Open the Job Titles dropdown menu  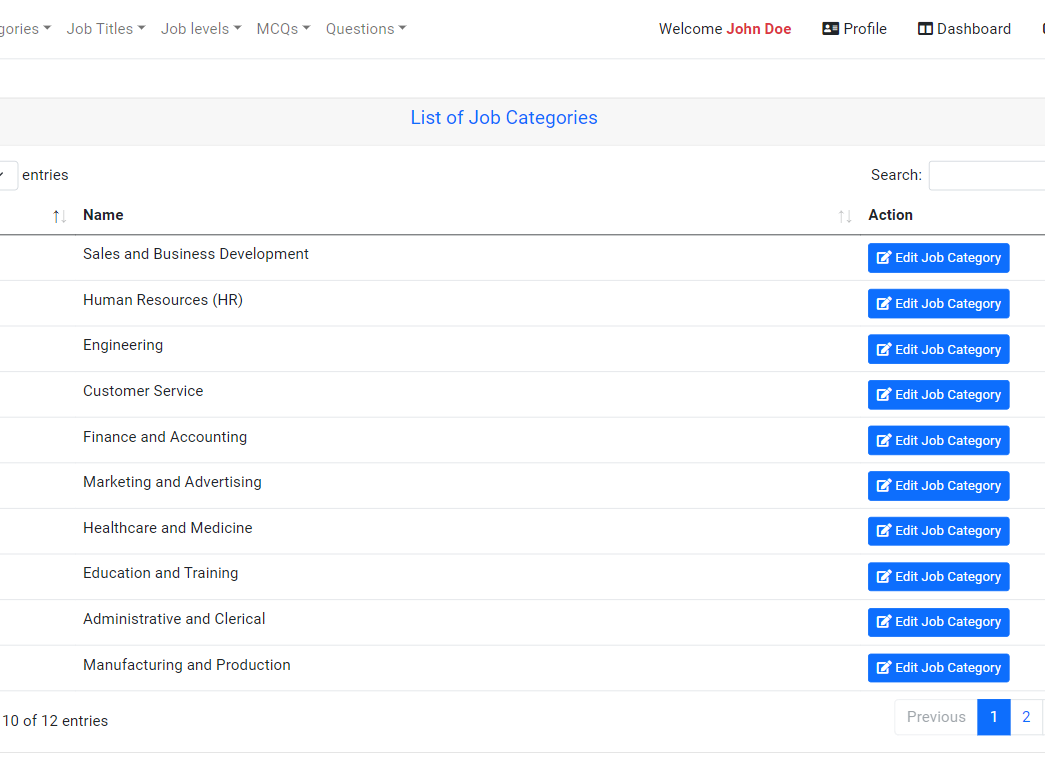coord(104,28)
